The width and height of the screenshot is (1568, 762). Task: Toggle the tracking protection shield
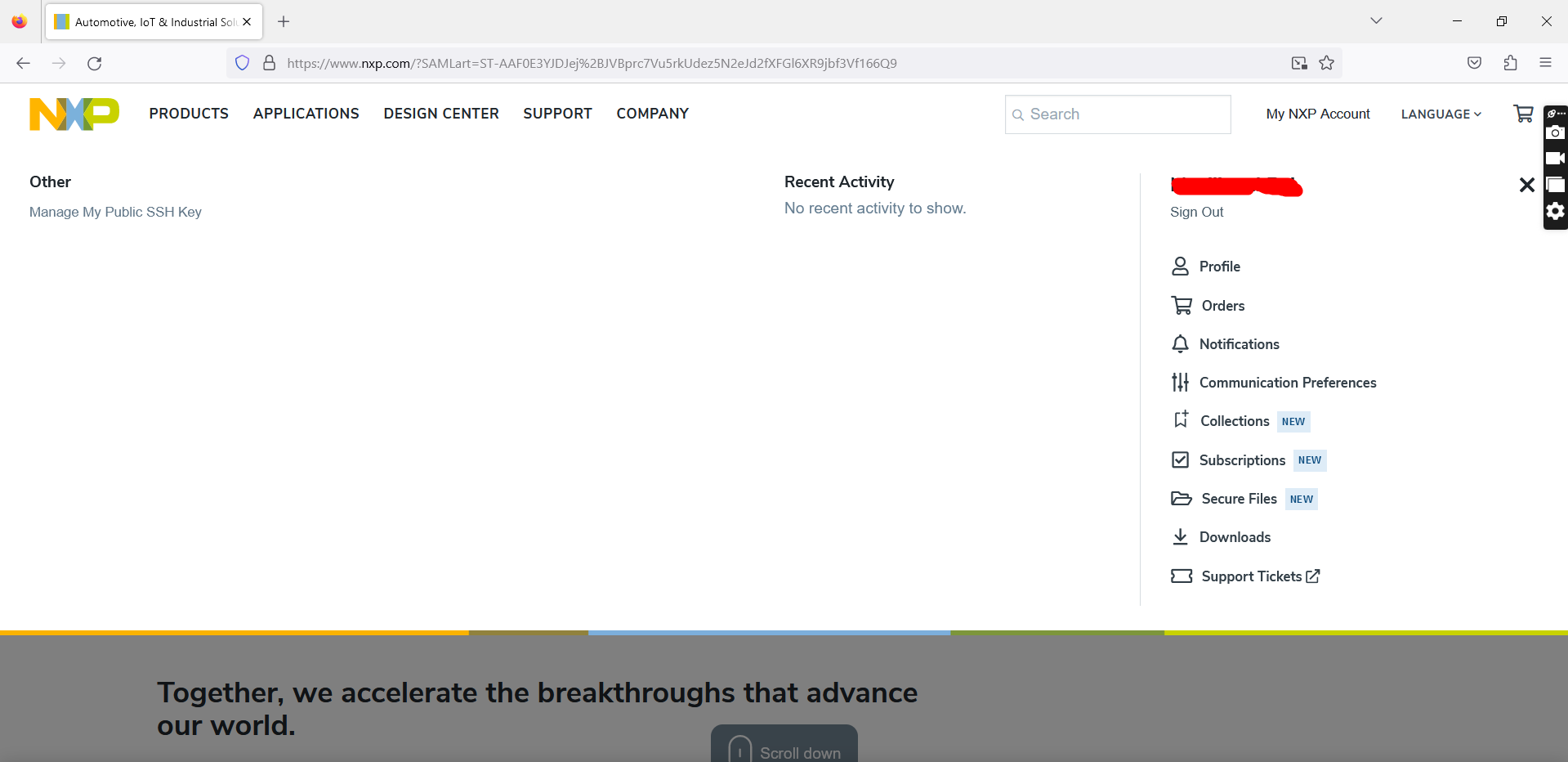click(241, 63)
